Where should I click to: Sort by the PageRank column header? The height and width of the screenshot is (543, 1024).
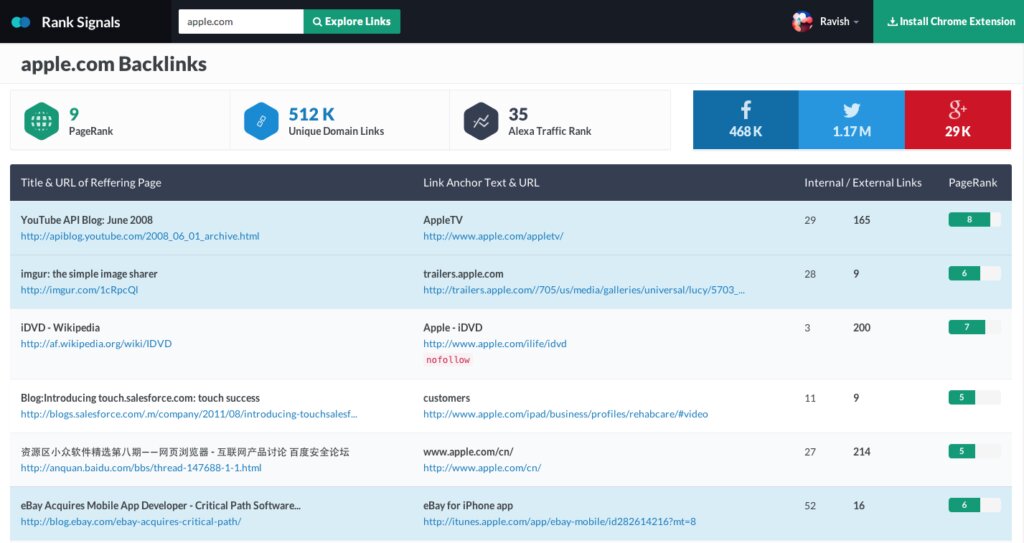[972, 183]
